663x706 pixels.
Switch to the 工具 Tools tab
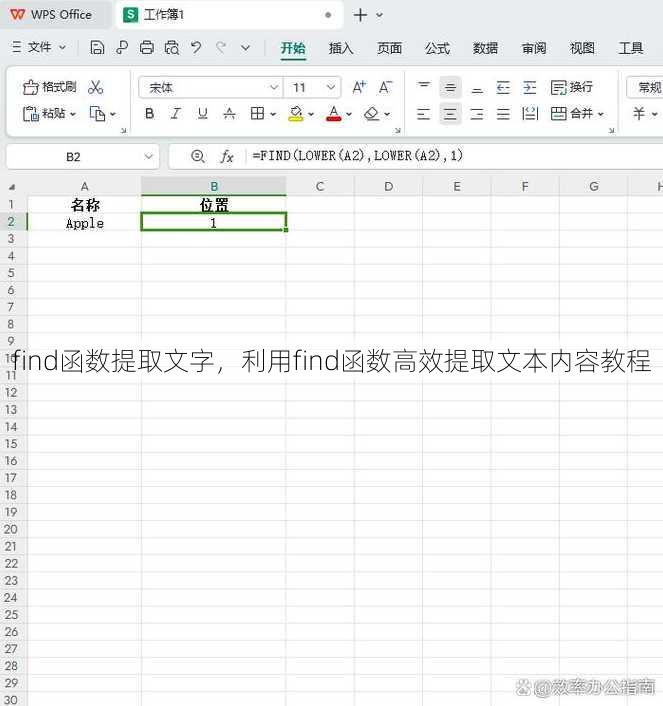tap(630, 48)
